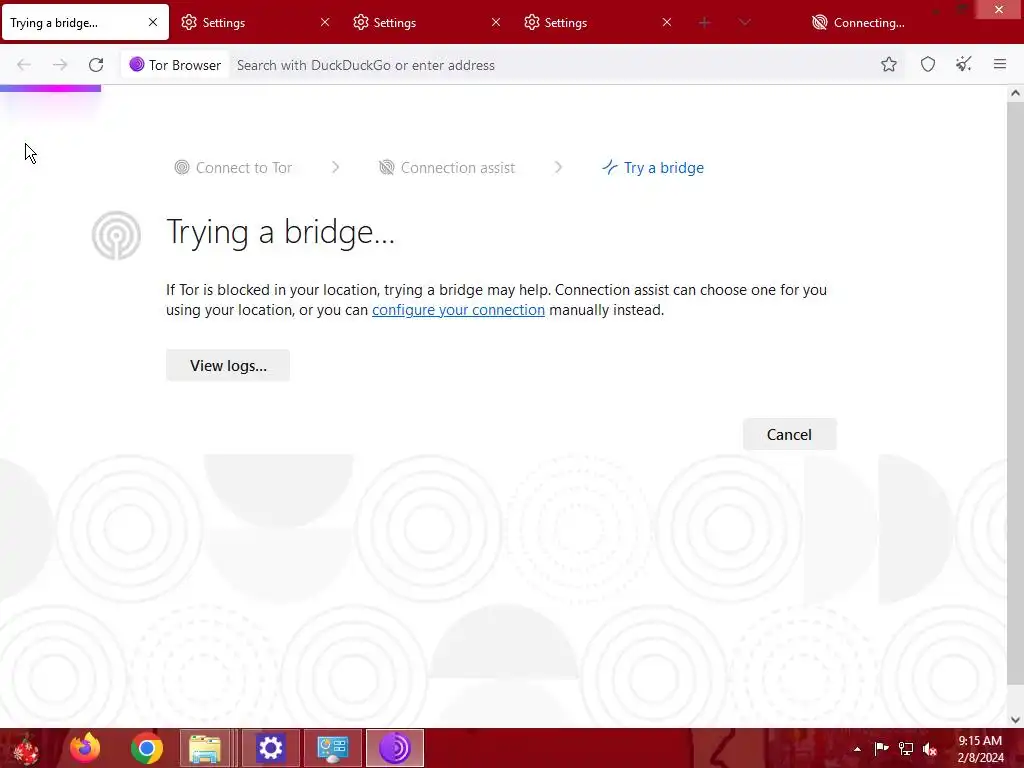Cancel the bridge connection attempt
1024x768 pixels.
click(789, 434)
